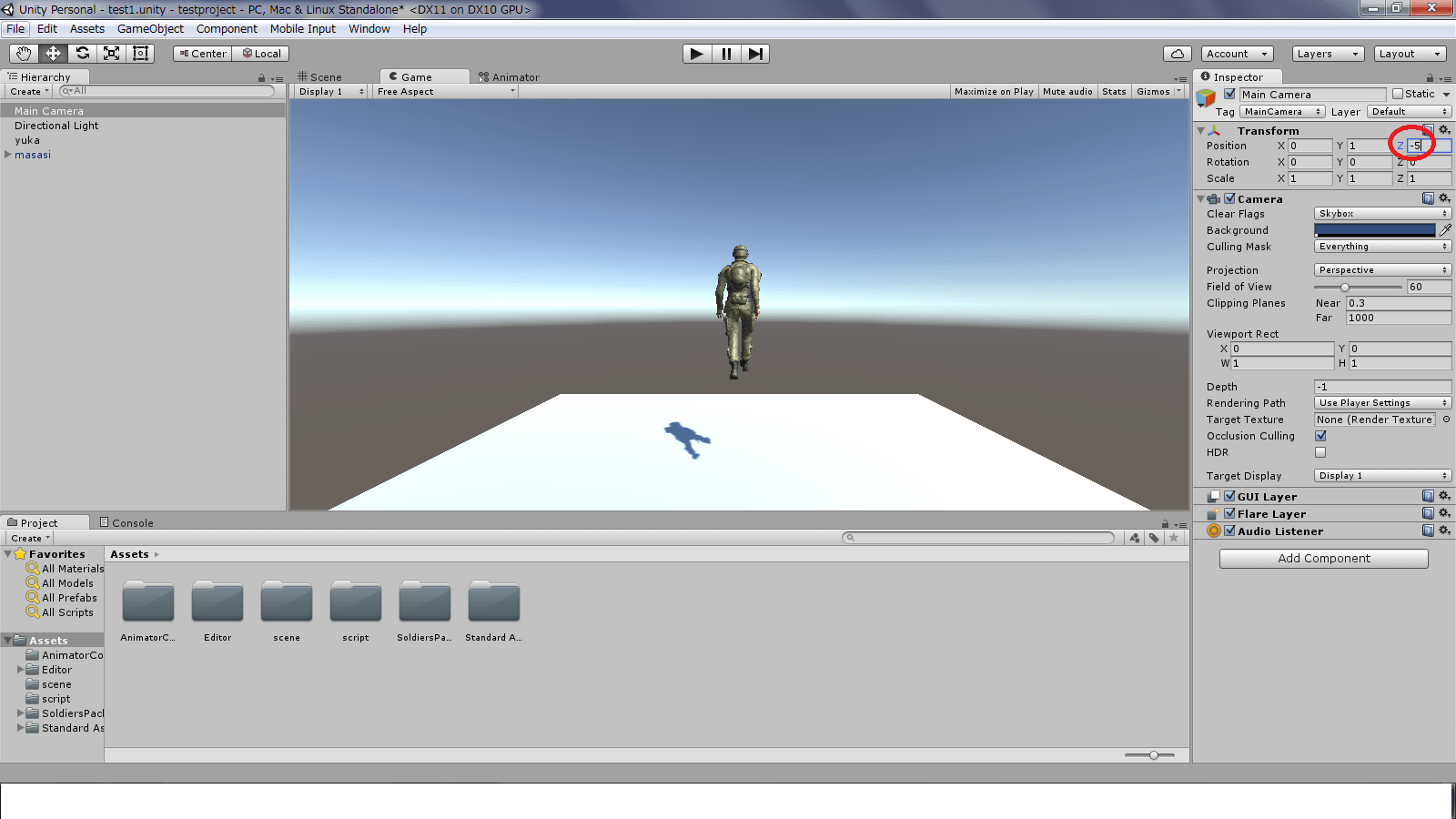Image resolution: width=1456 pixels, height=819 pixels.
Task: Select the Scale tool
Action: (x=111, y=54)
